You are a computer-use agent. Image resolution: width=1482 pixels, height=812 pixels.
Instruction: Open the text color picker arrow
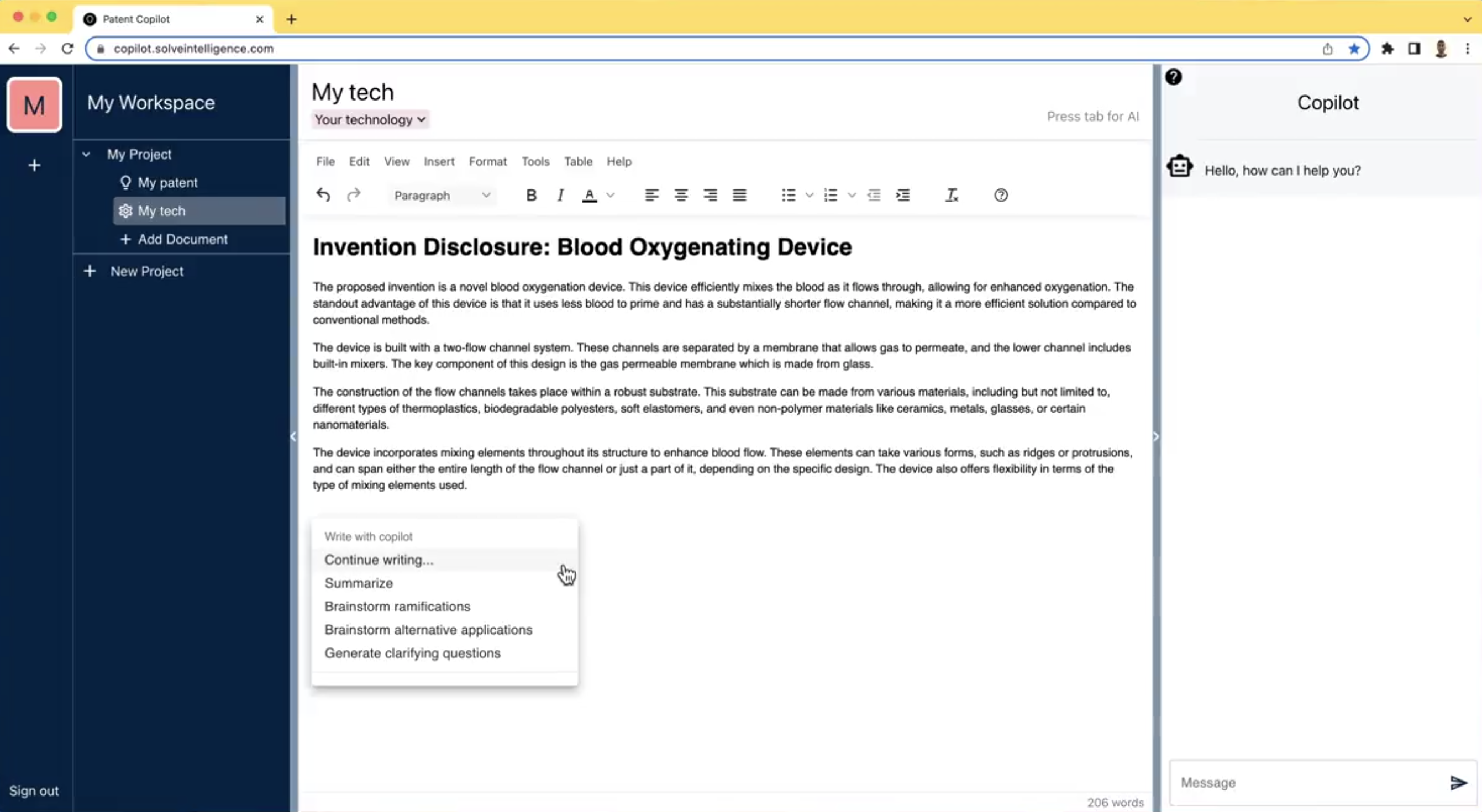611,196
